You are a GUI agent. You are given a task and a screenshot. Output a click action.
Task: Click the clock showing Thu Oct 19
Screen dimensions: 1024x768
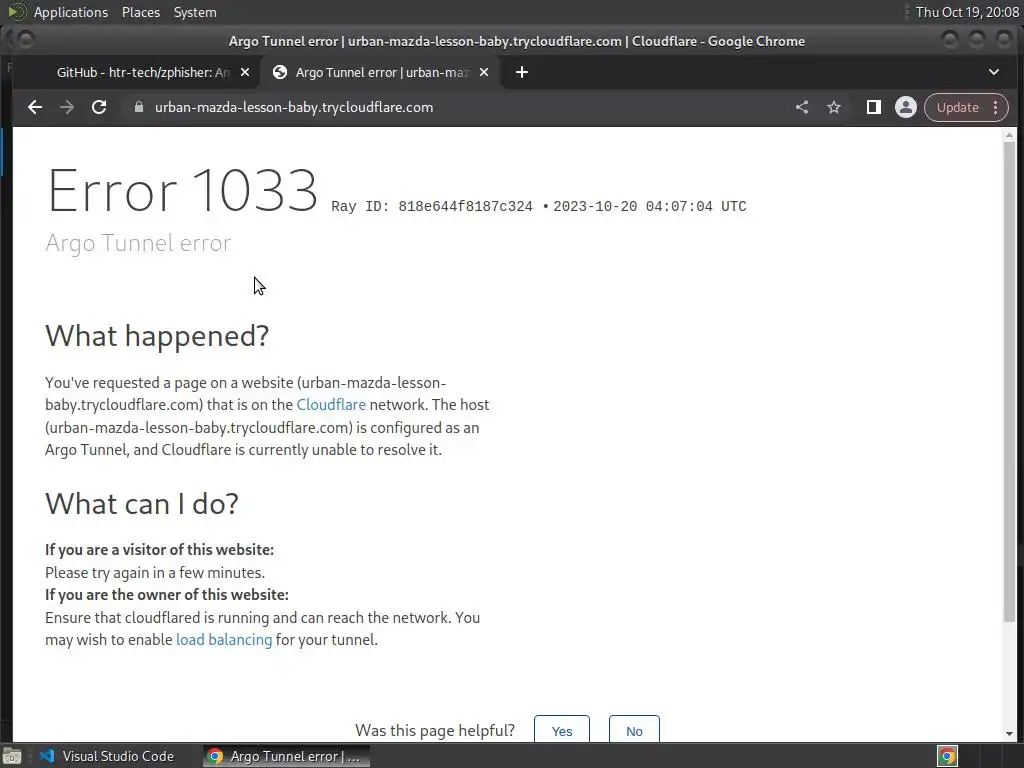(x=967, y=12)
